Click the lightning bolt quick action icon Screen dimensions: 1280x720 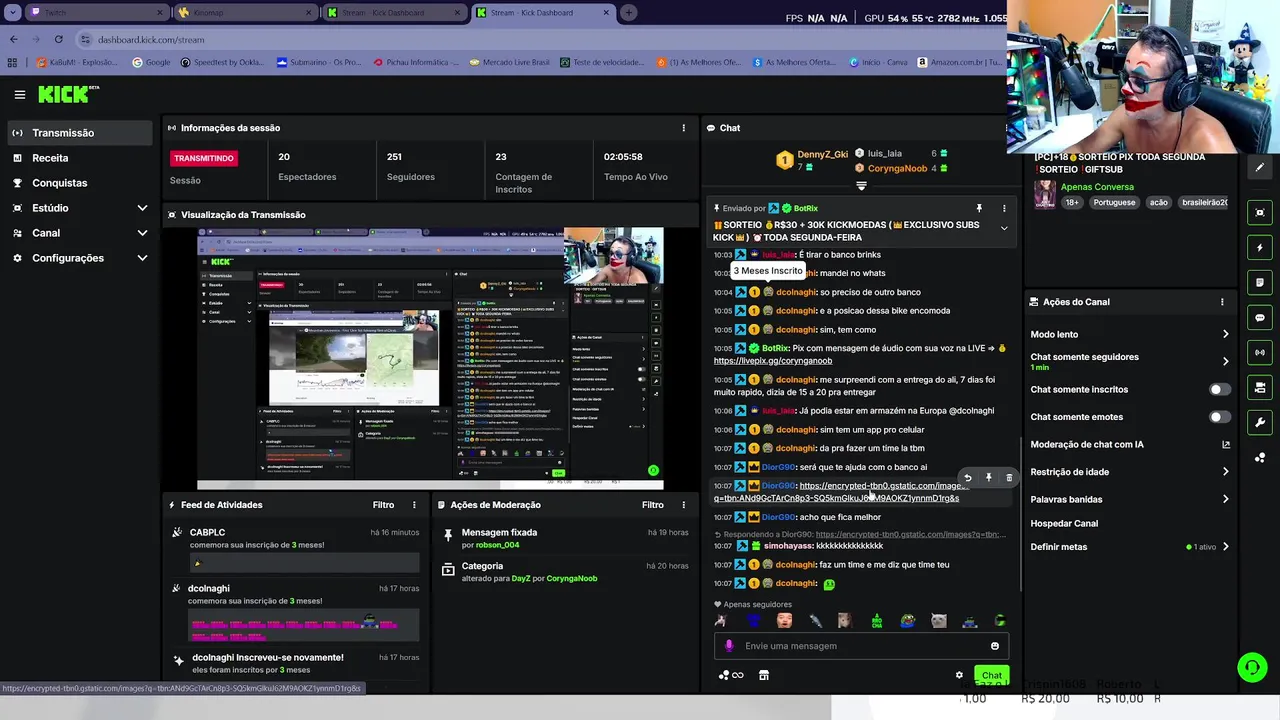(x=1260, y=248)
